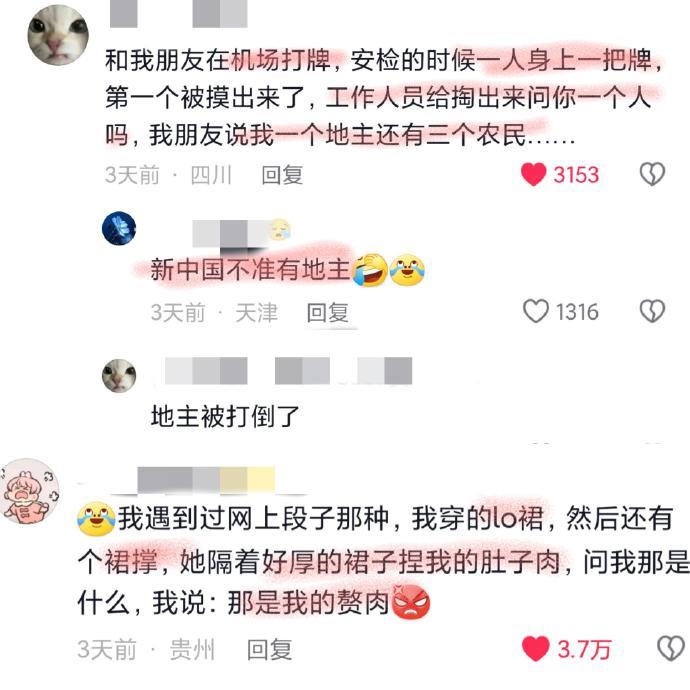This screenshot has width=690, height=690.
Task: Select the reply text 地主被打倒了
Action: 225,416
